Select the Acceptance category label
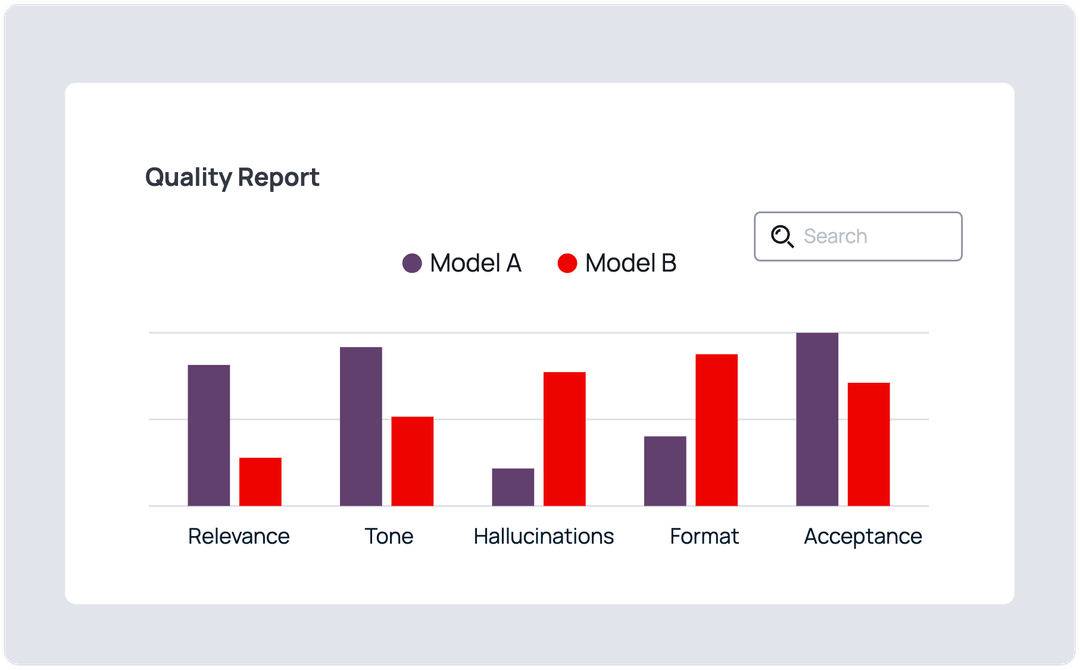 (x=863, y=536)
